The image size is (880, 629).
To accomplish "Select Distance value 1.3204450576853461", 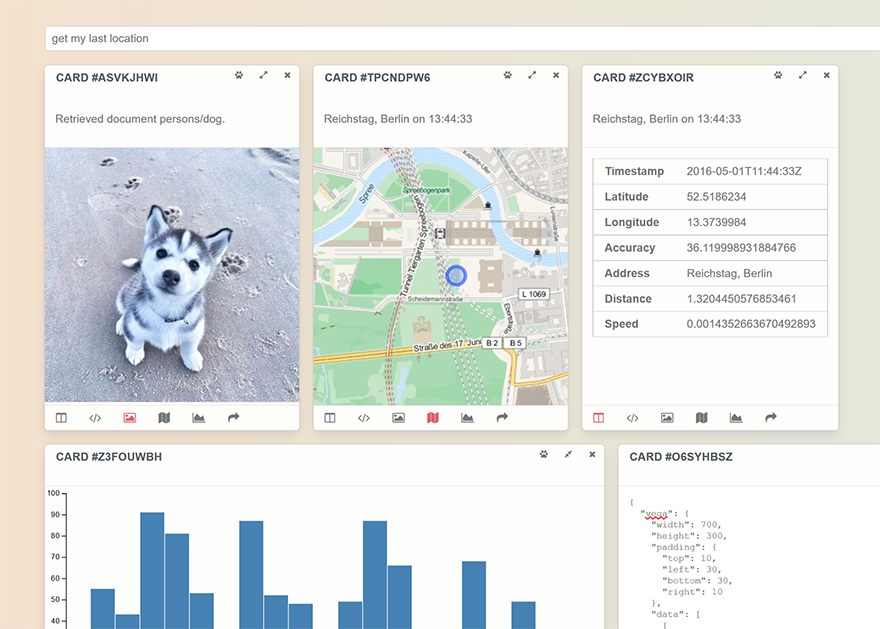I will coord(741,299).
